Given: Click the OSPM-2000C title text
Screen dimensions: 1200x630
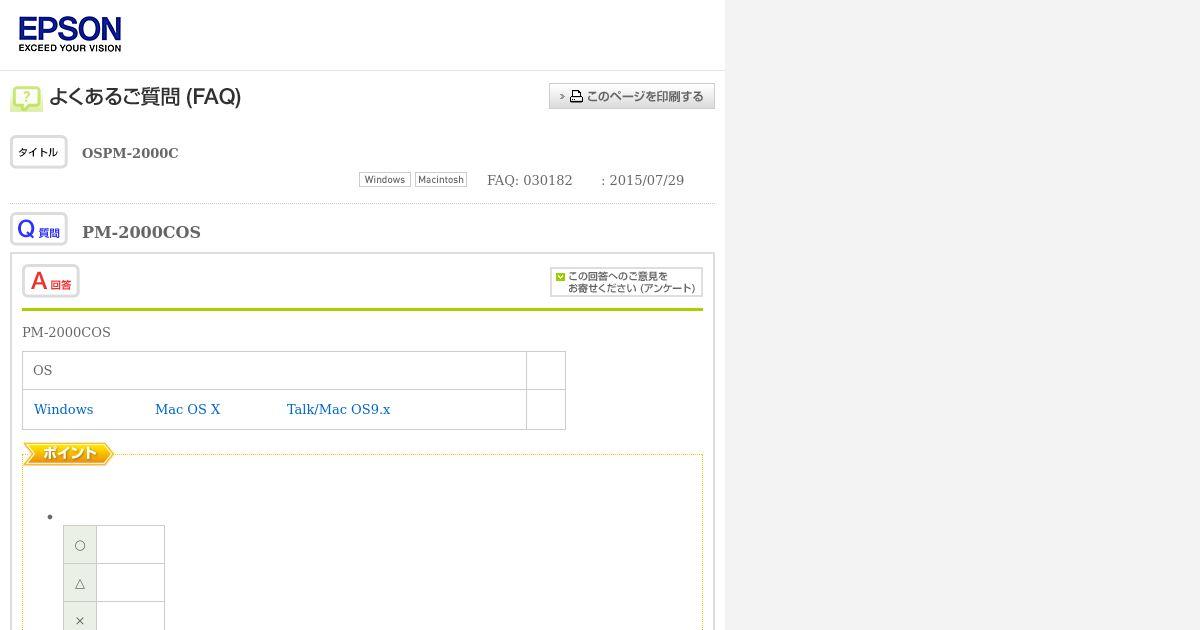Looking at the screenshot, I should [130, 153].
